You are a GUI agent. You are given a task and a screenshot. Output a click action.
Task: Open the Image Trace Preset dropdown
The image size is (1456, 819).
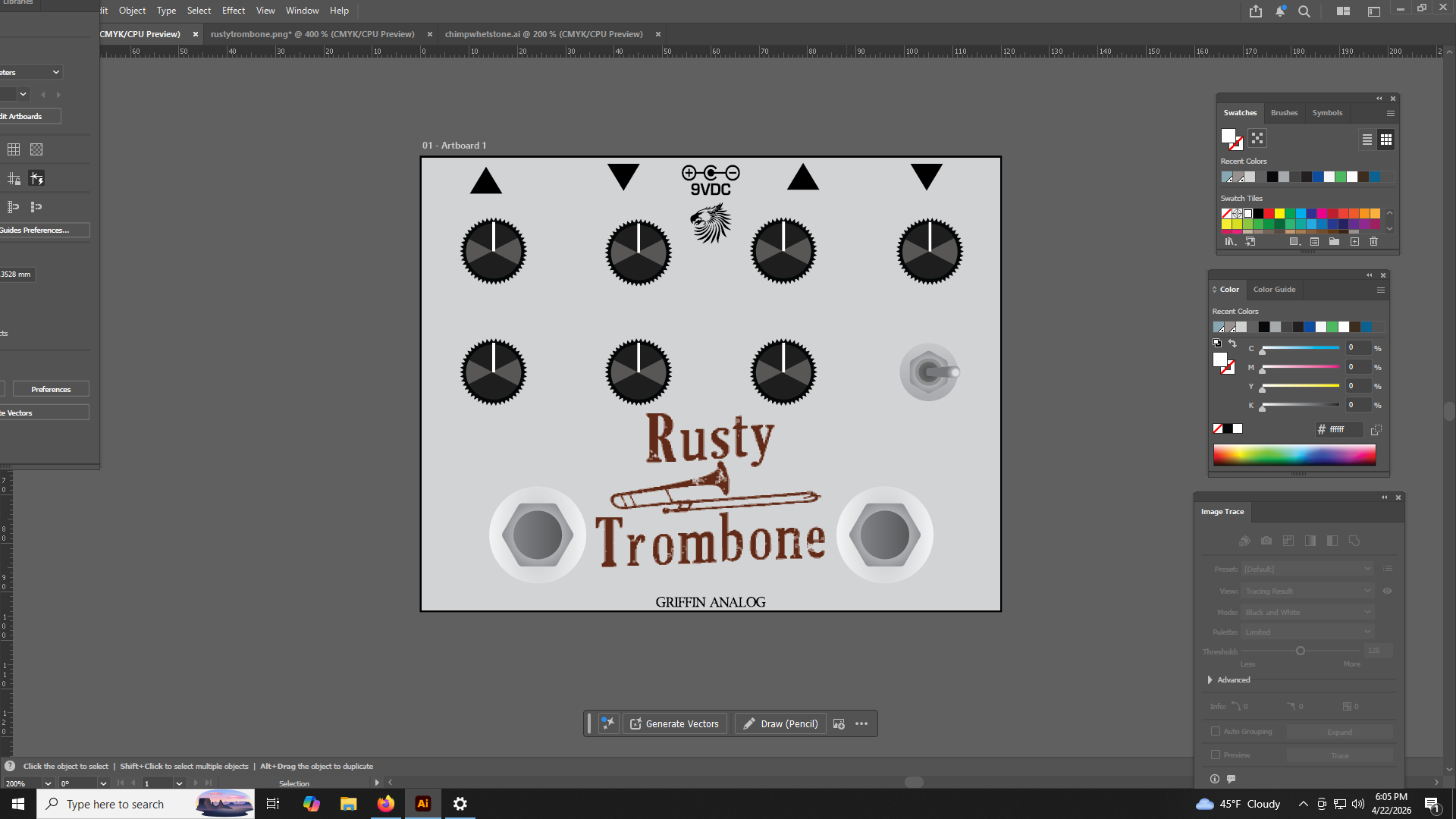pos(1307,570)
